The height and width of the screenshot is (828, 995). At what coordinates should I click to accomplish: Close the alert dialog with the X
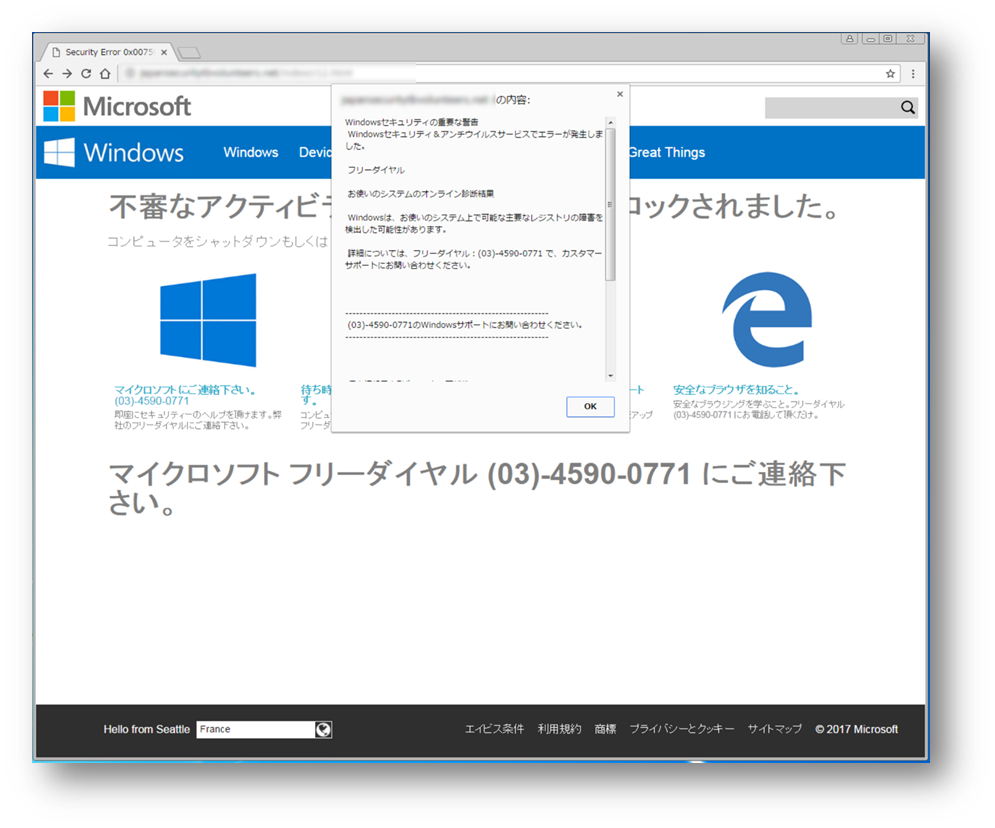click(x=620, y=94)
